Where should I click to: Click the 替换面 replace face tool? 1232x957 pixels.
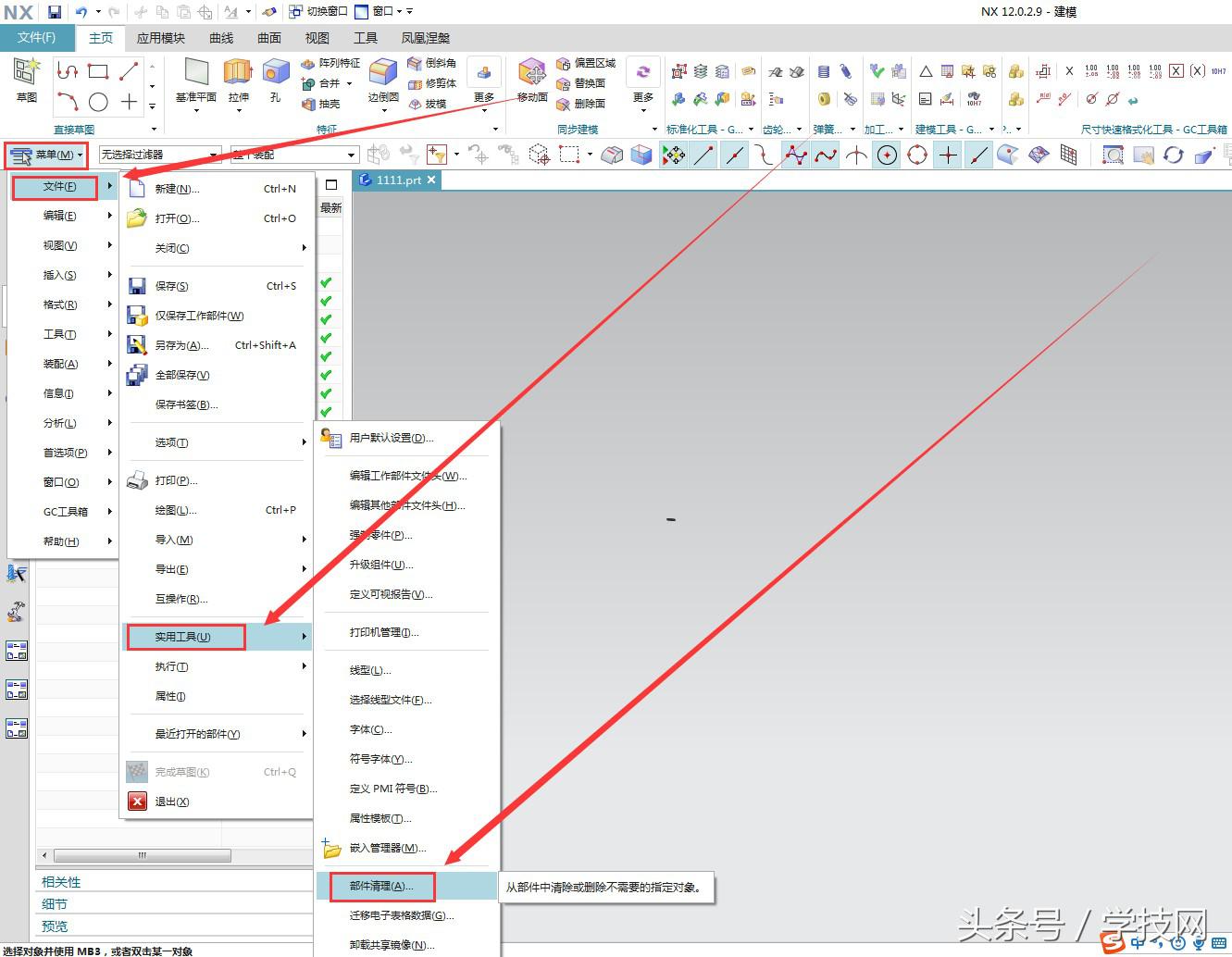point(581,83)
